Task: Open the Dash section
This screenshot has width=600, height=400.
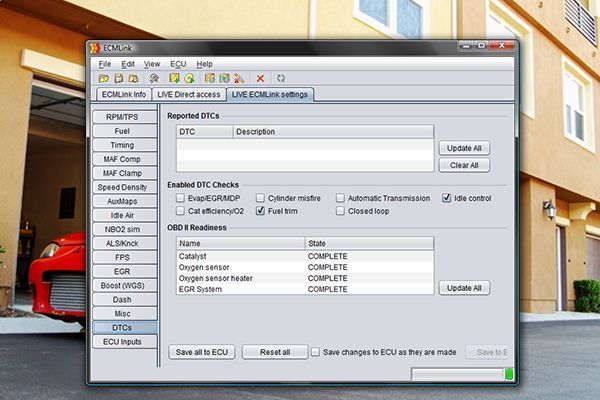Action: click(x=125, y=300)
